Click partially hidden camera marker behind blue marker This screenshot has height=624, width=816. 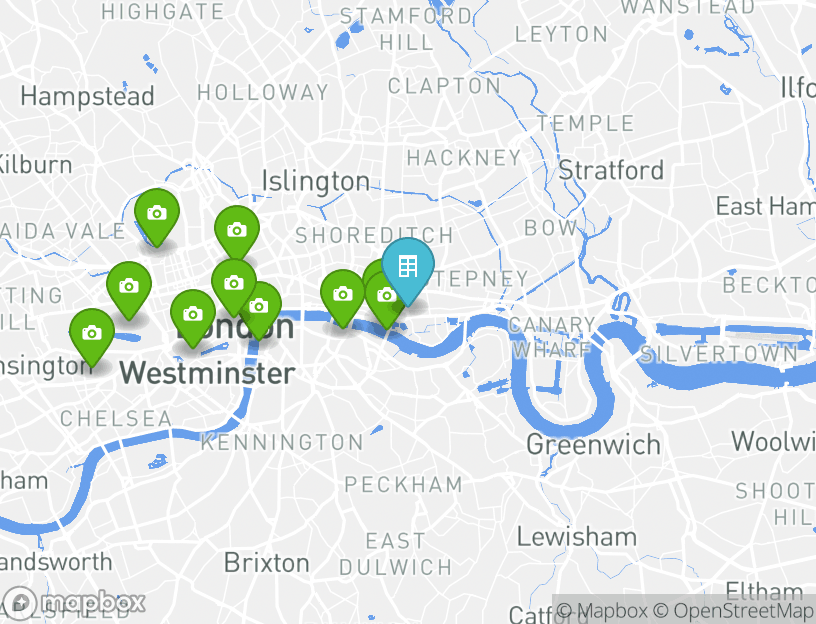[373, 273]
